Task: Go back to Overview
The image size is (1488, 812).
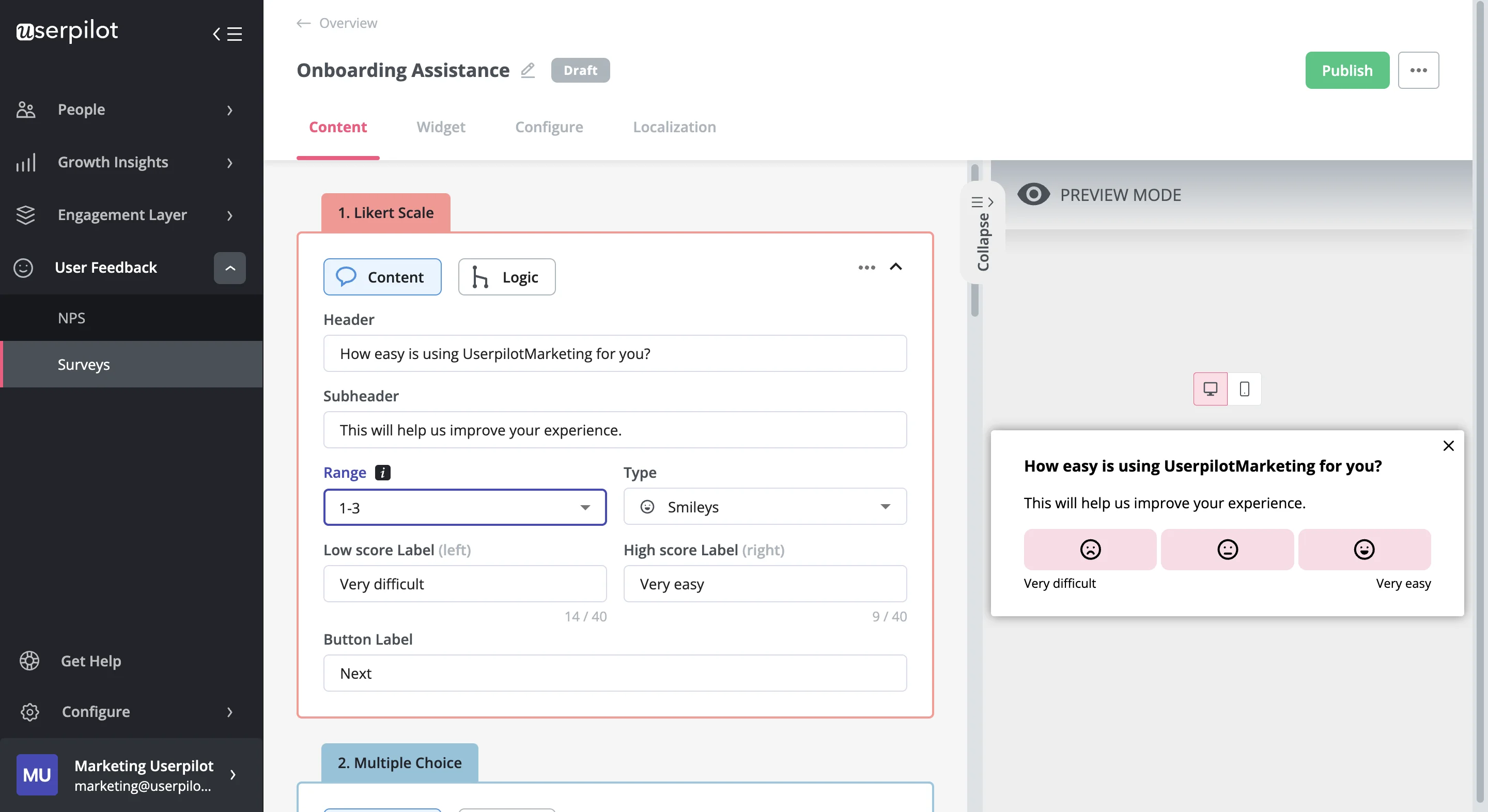Action: [x=348, y=23]
